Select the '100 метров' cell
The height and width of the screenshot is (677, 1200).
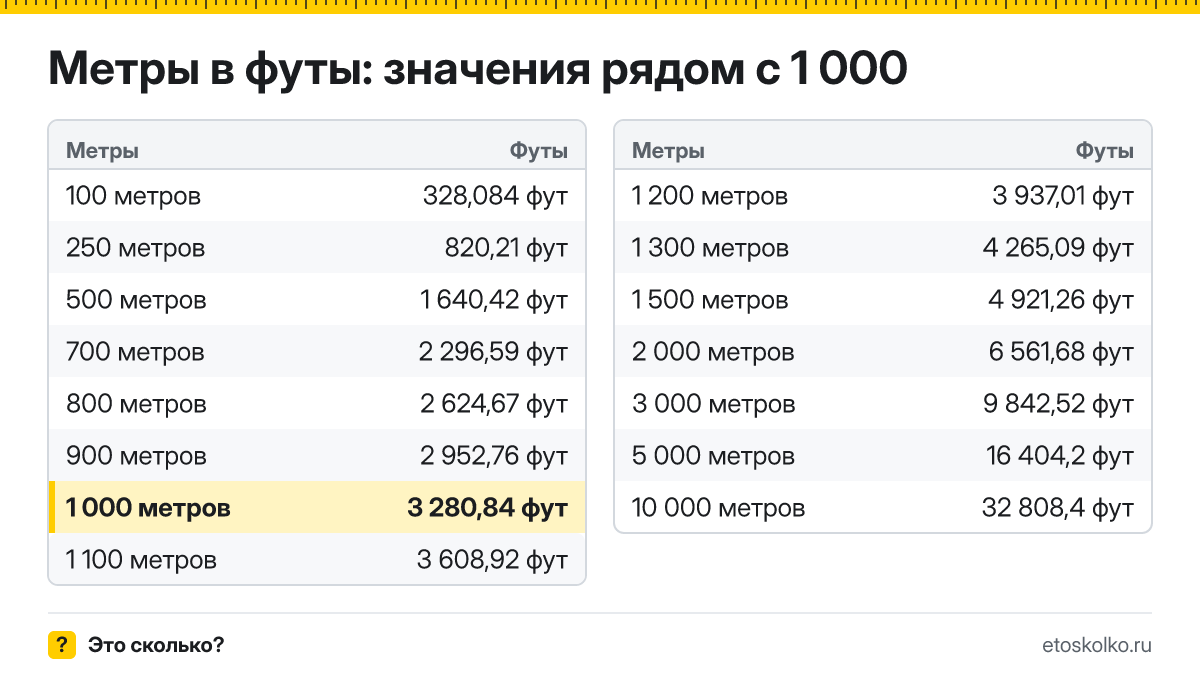pos(133,196)
